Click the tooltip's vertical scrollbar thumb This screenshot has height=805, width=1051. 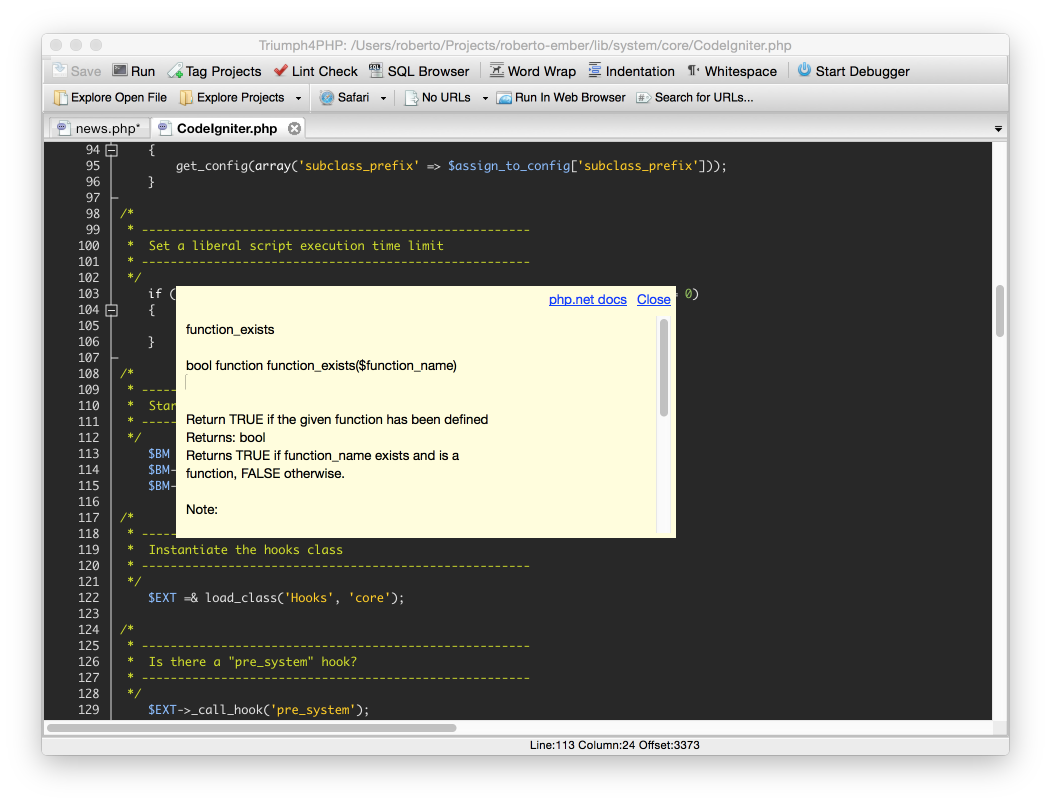click(664, 367)
